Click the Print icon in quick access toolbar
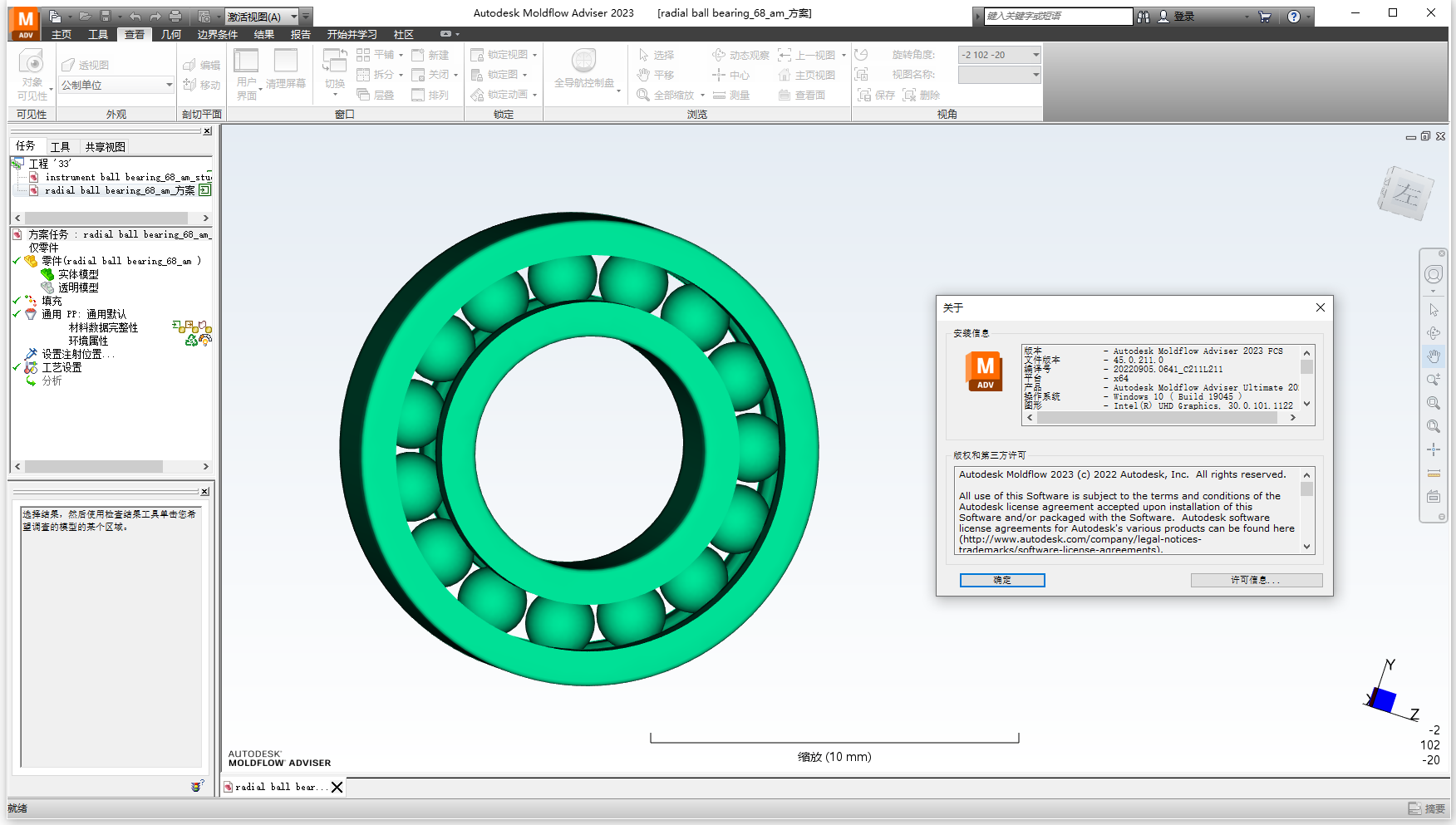This screenshot has width=1456, height=825. tap(175, 16)
